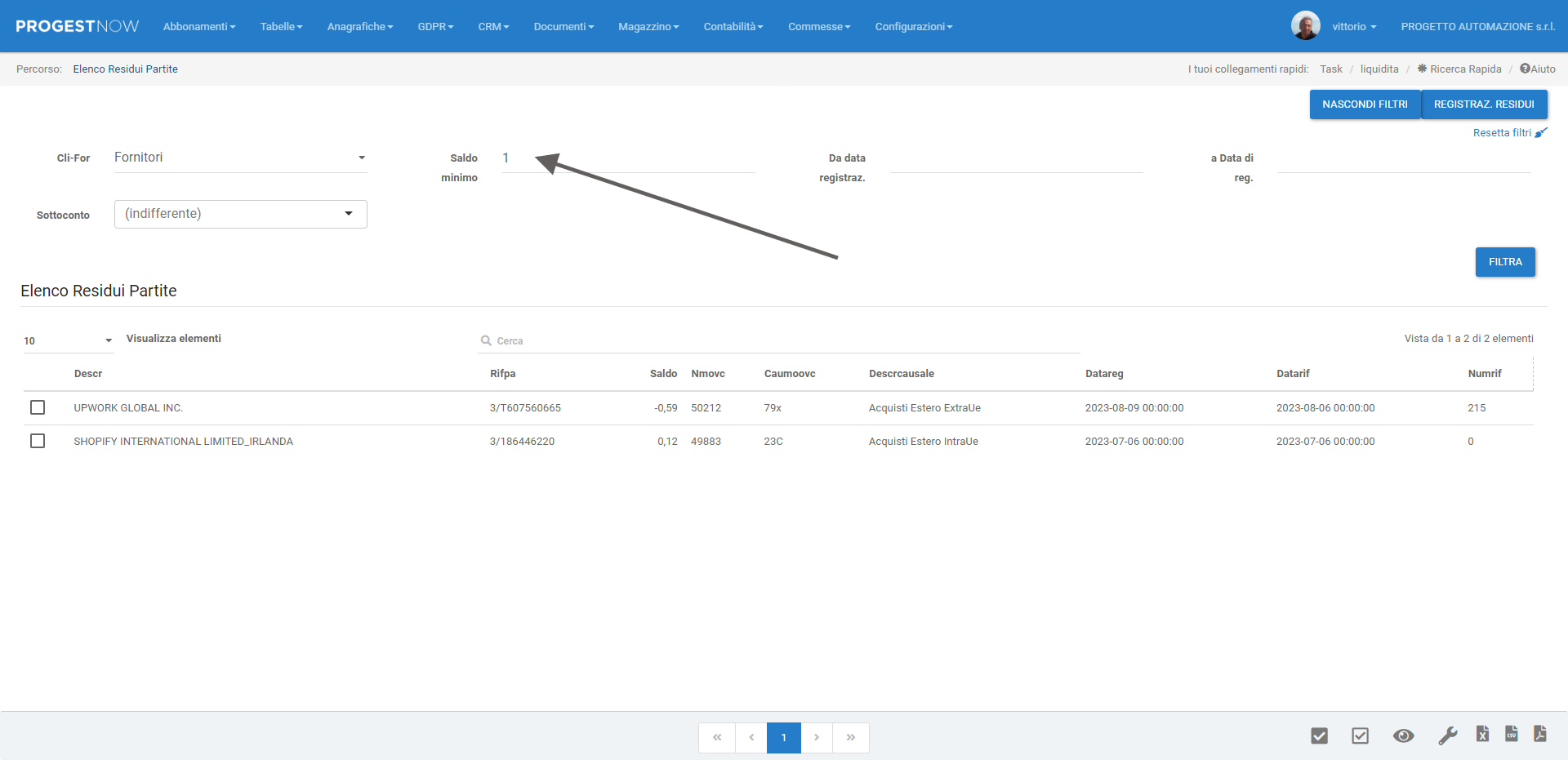The image size is (1568, 760).
Task: Click the REGISTRAZ. RESIDUI button
Action: click(1484, 104)
